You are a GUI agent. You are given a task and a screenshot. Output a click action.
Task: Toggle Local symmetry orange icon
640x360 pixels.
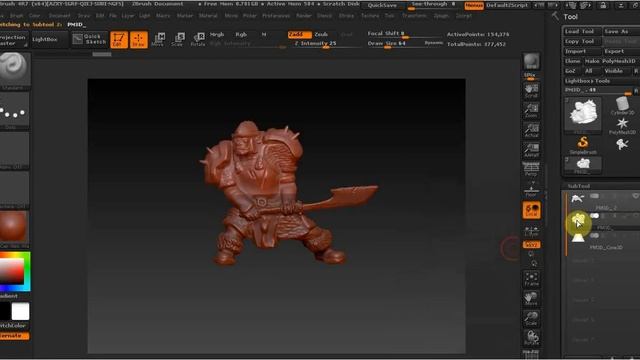[x=531, y=210]
